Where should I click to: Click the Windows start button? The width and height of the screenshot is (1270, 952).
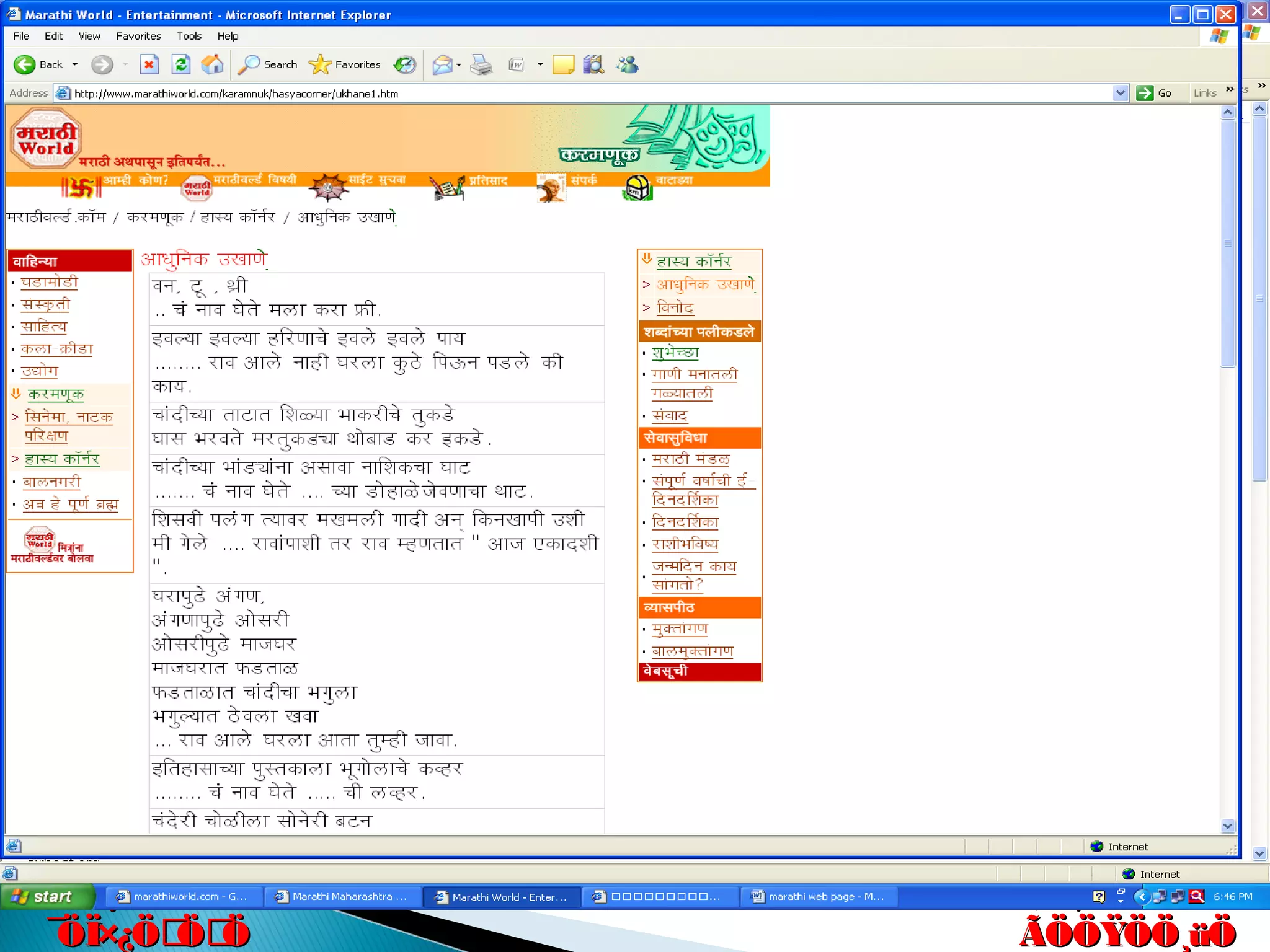[x=47, y=896]
